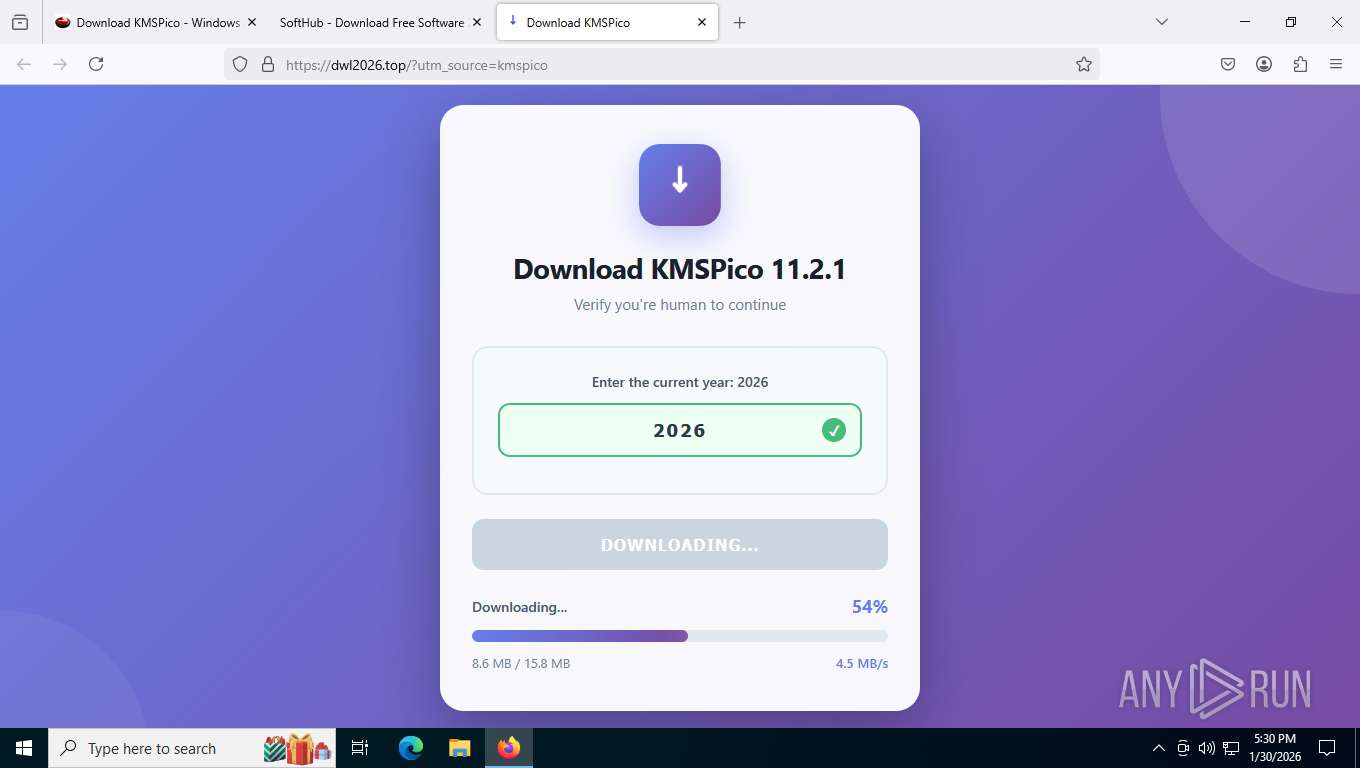Click the 8.6 MB / 15.8 MB text

point(521,663)
